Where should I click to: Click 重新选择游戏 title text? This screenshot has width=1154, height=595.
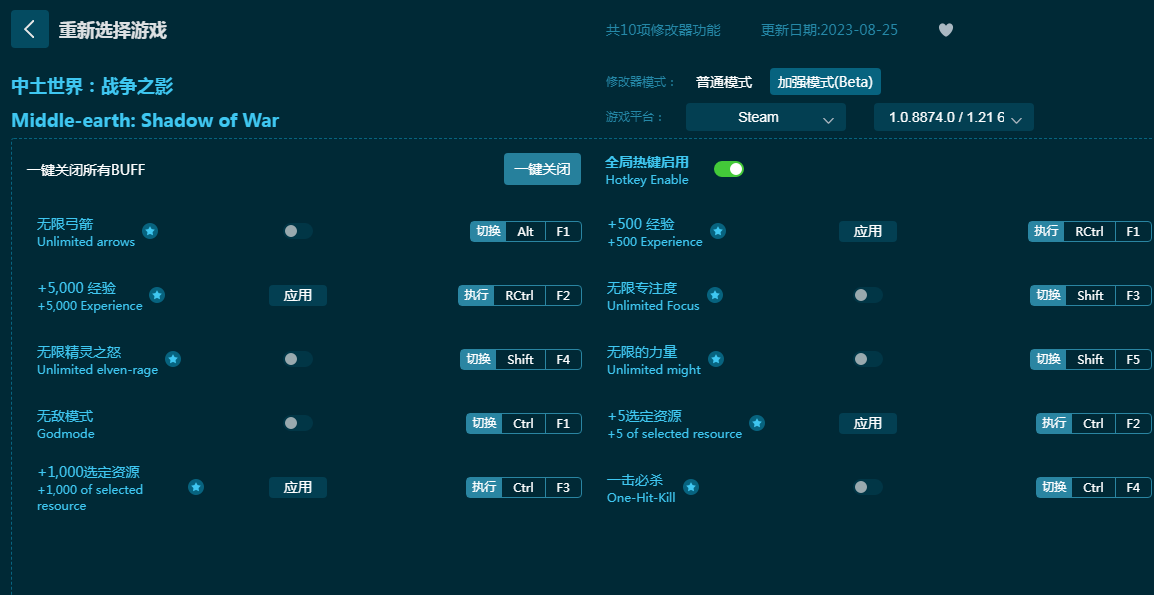pos(113,30)
